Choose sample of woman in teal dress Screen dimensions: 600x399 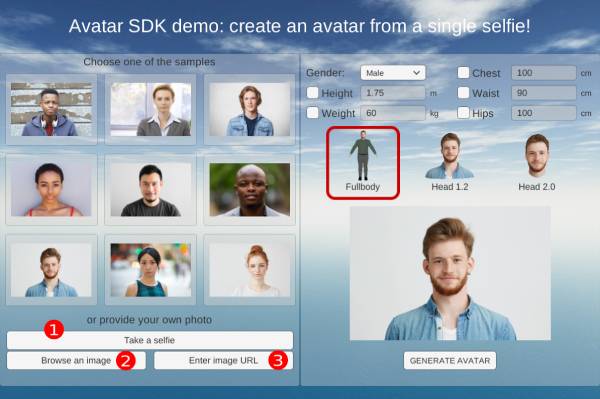pyautogui.click(x=150, y=270)
